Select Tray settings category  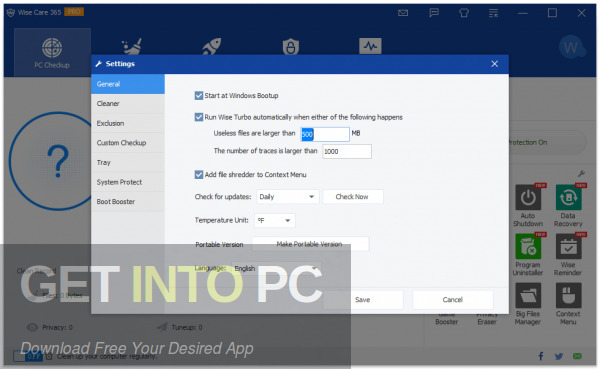pos(128,162)
